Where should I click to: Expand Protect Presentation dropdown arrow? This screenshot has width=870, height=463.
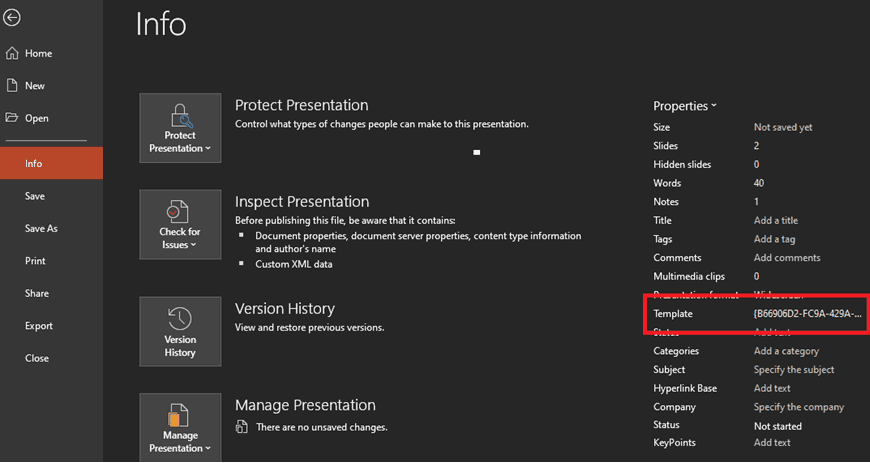tap(208, 149)
